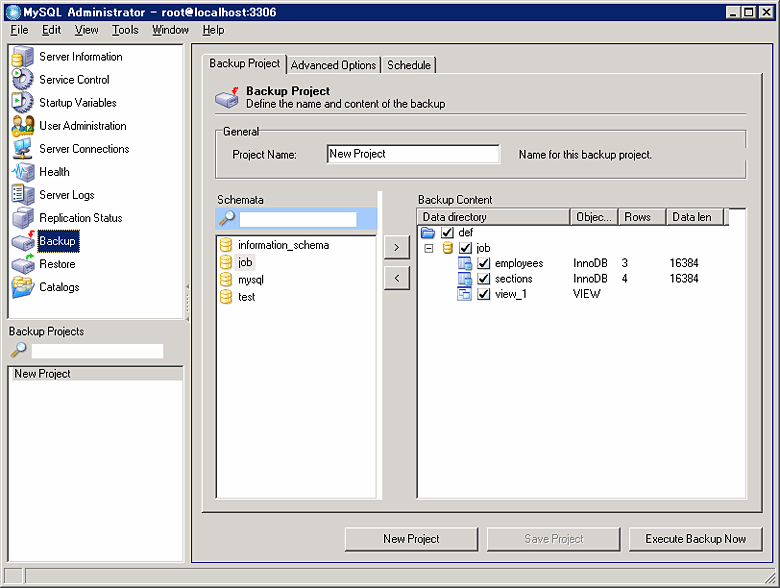Screen dimensions: 780x588
Task: Click the view_1 view icon
Action: tap(465, 294)
